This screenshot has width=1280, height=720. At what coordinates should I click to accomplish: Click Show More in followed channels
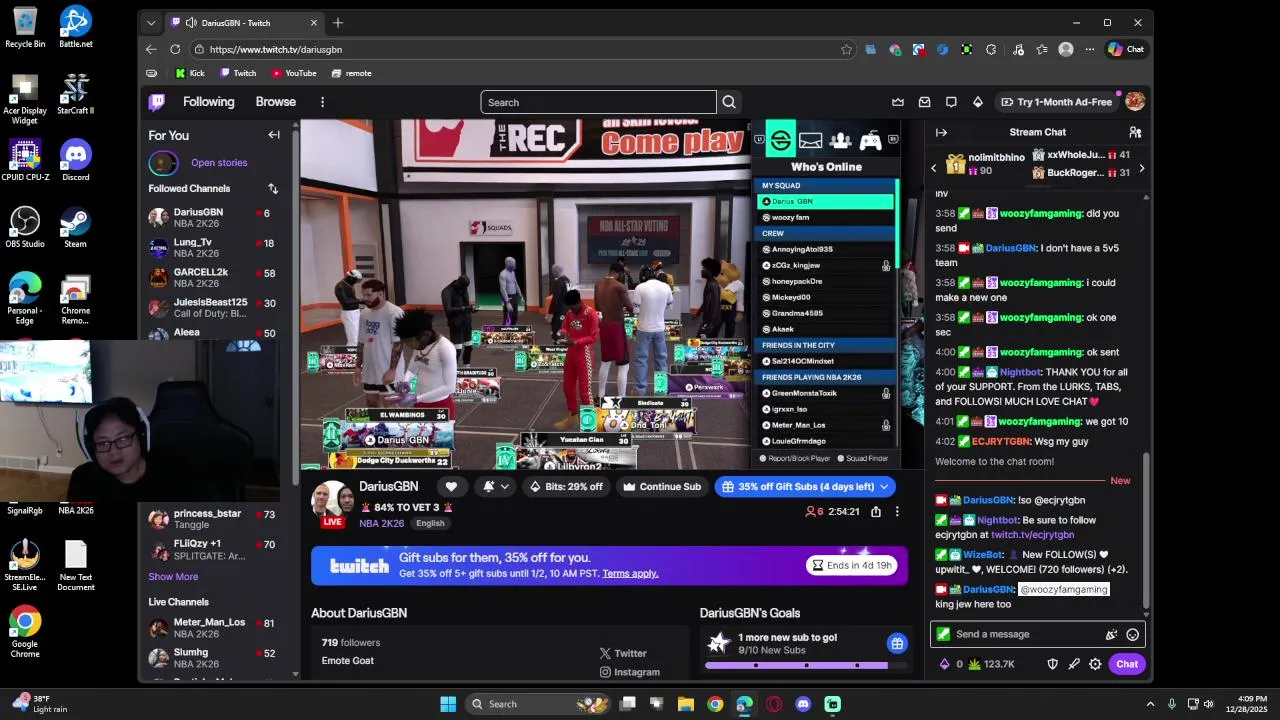(173, 576)
